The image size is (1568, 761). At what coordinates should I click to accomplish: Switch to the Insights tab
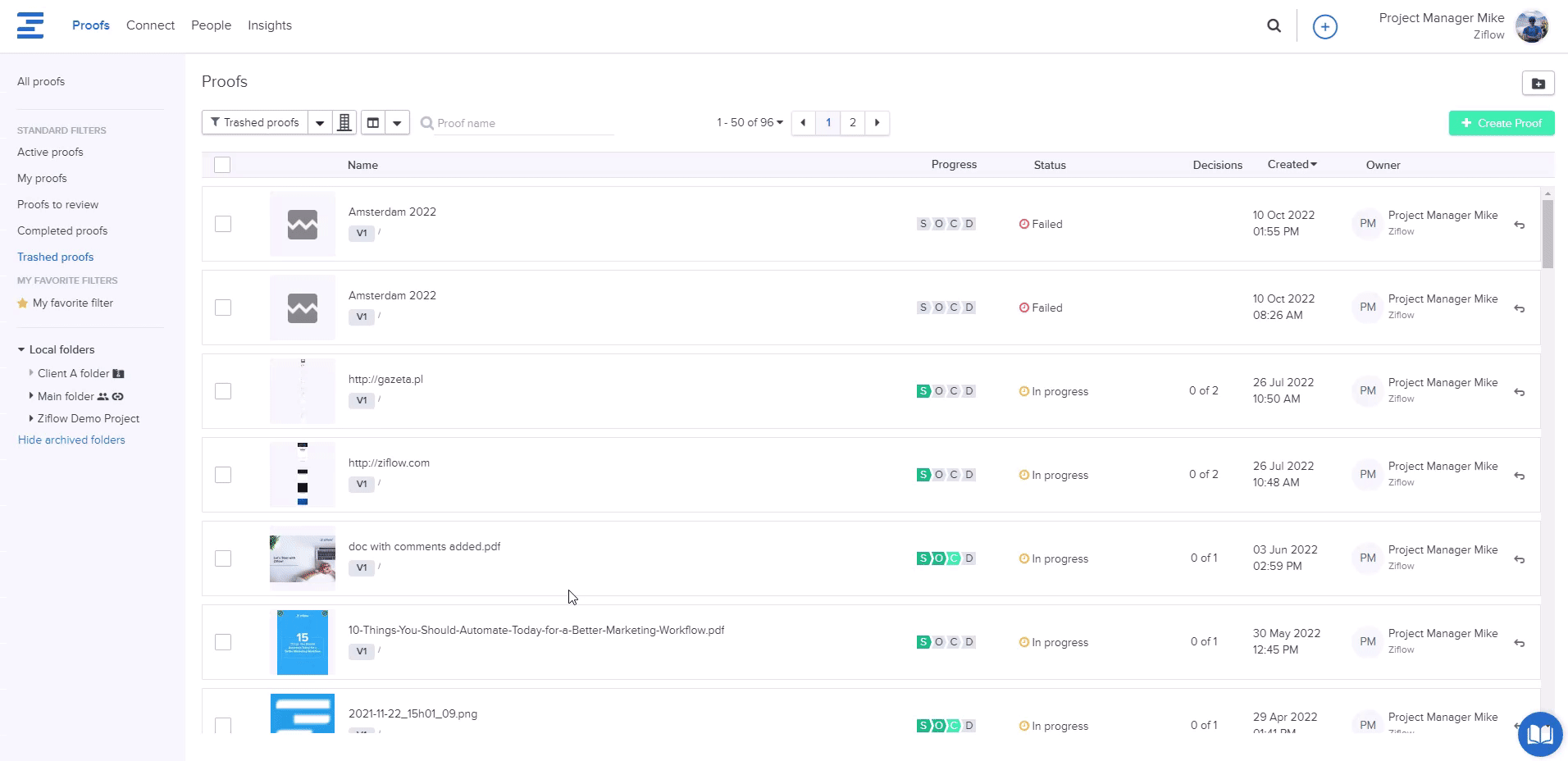[269, 25]
